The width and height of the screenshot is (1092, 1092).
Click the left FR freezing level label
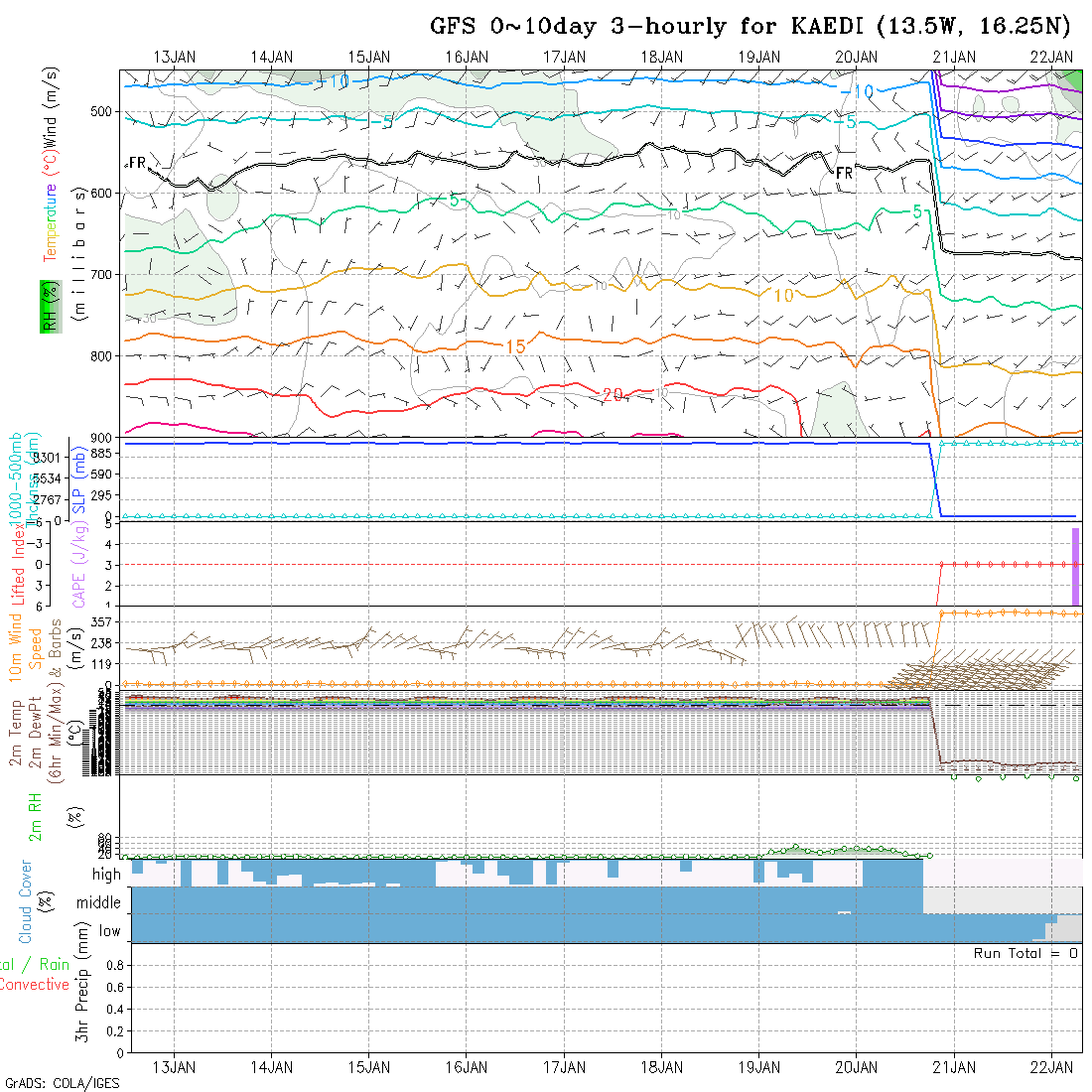pyautogui.click(x=137, y=162)
